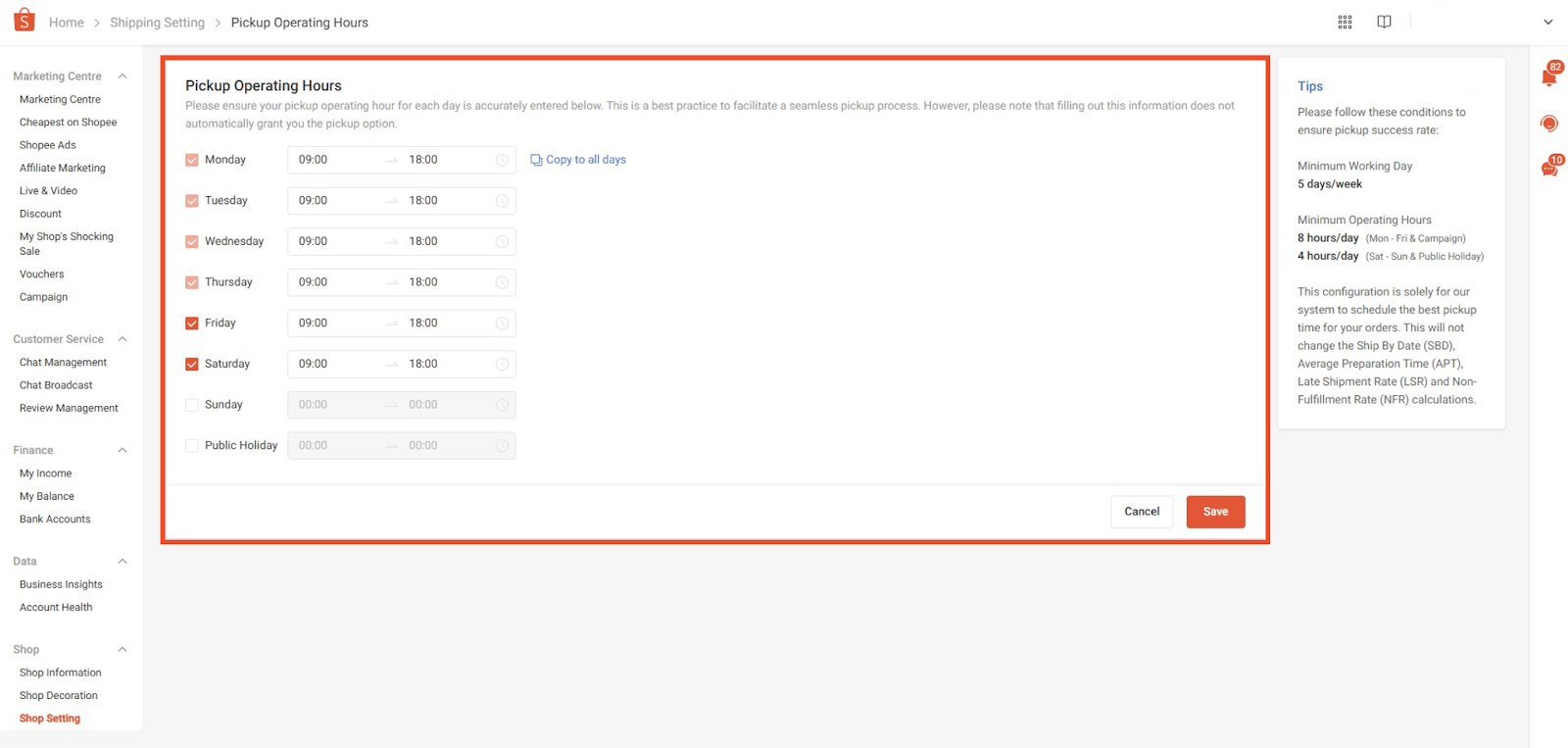
Task: Click Tuesday start time field 09:00
Action: click(x=314, y=201)
